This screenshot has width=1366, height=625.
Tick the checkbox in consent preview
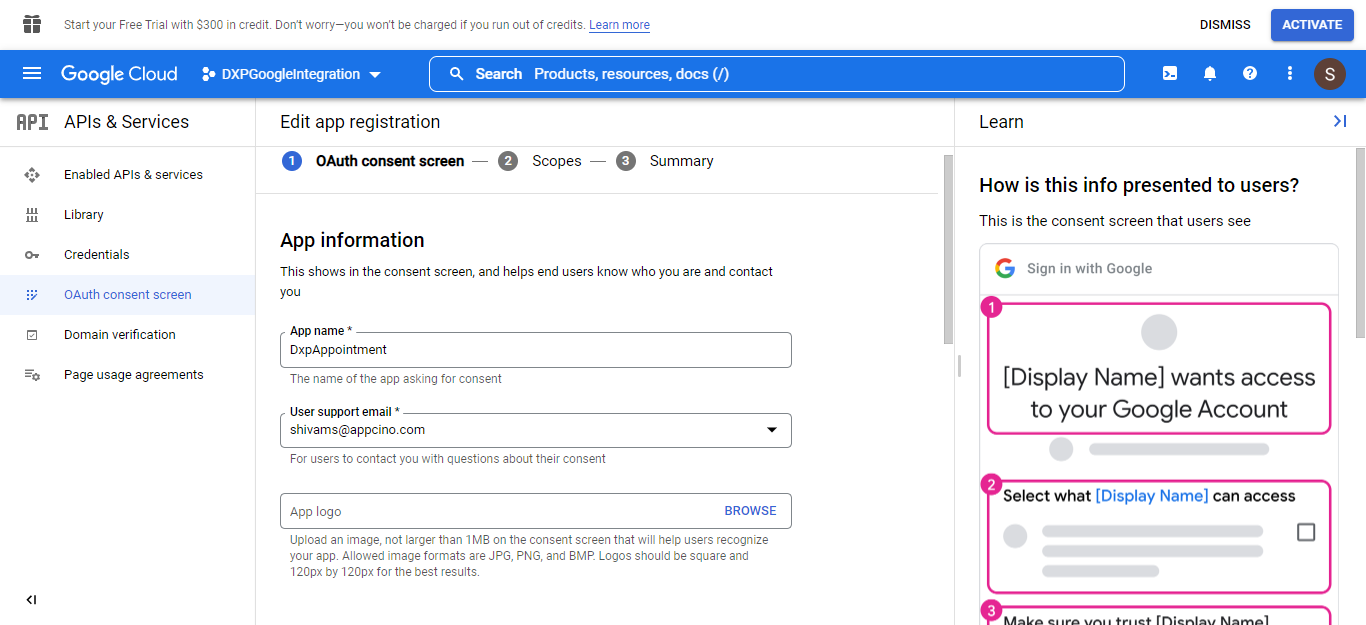[1305, 532]
